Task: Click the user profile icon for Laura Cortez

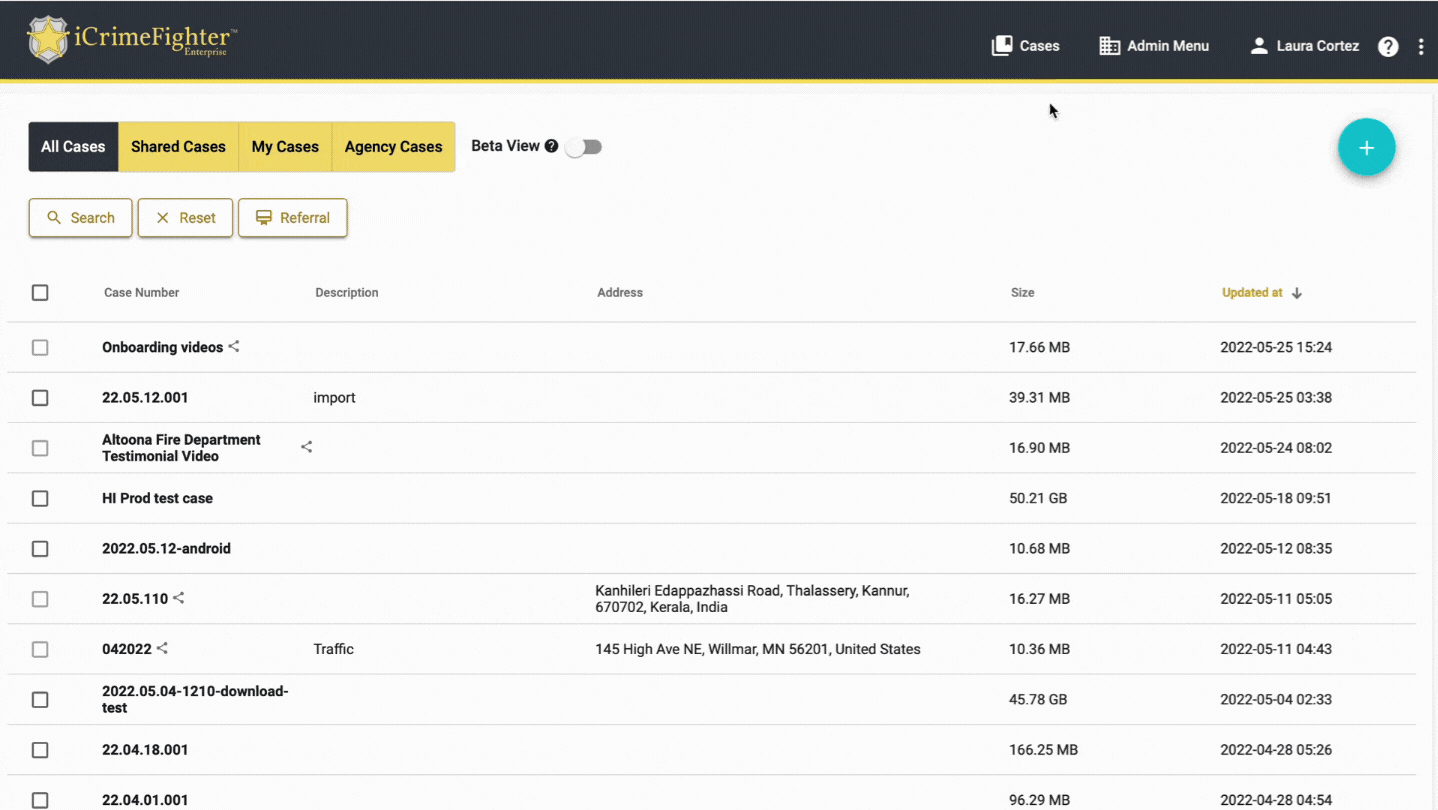Action: click(x=1259, y=46)
